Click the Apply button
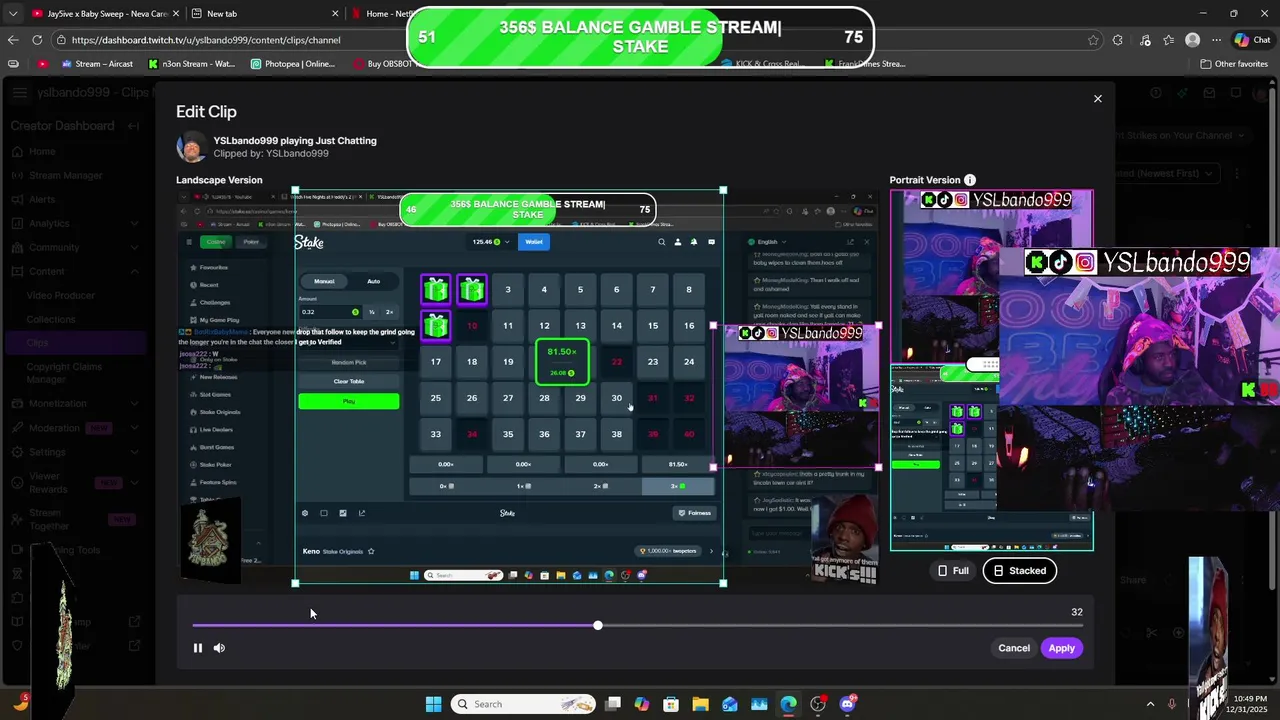The width and height of the screenshot is (1280, 720). click(x=1061, y=648)
